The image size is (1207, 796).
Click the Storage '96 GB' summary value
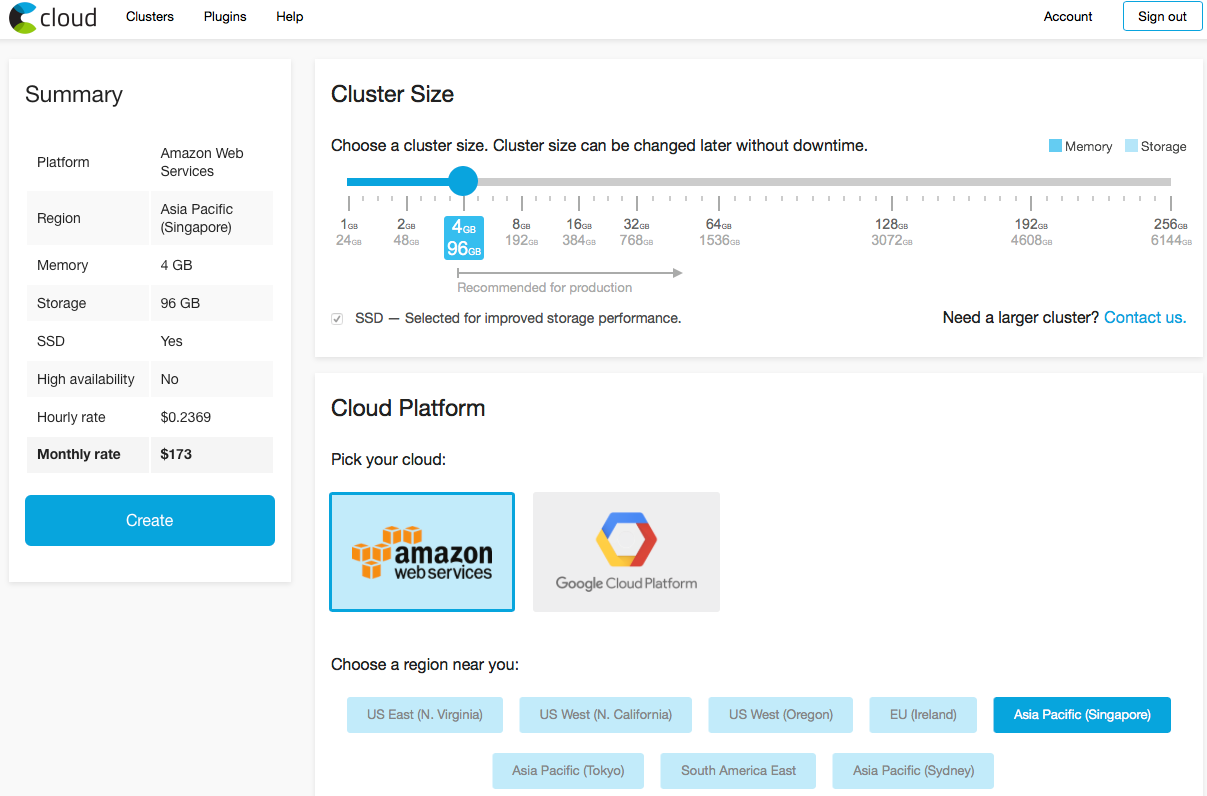[180, 303]
